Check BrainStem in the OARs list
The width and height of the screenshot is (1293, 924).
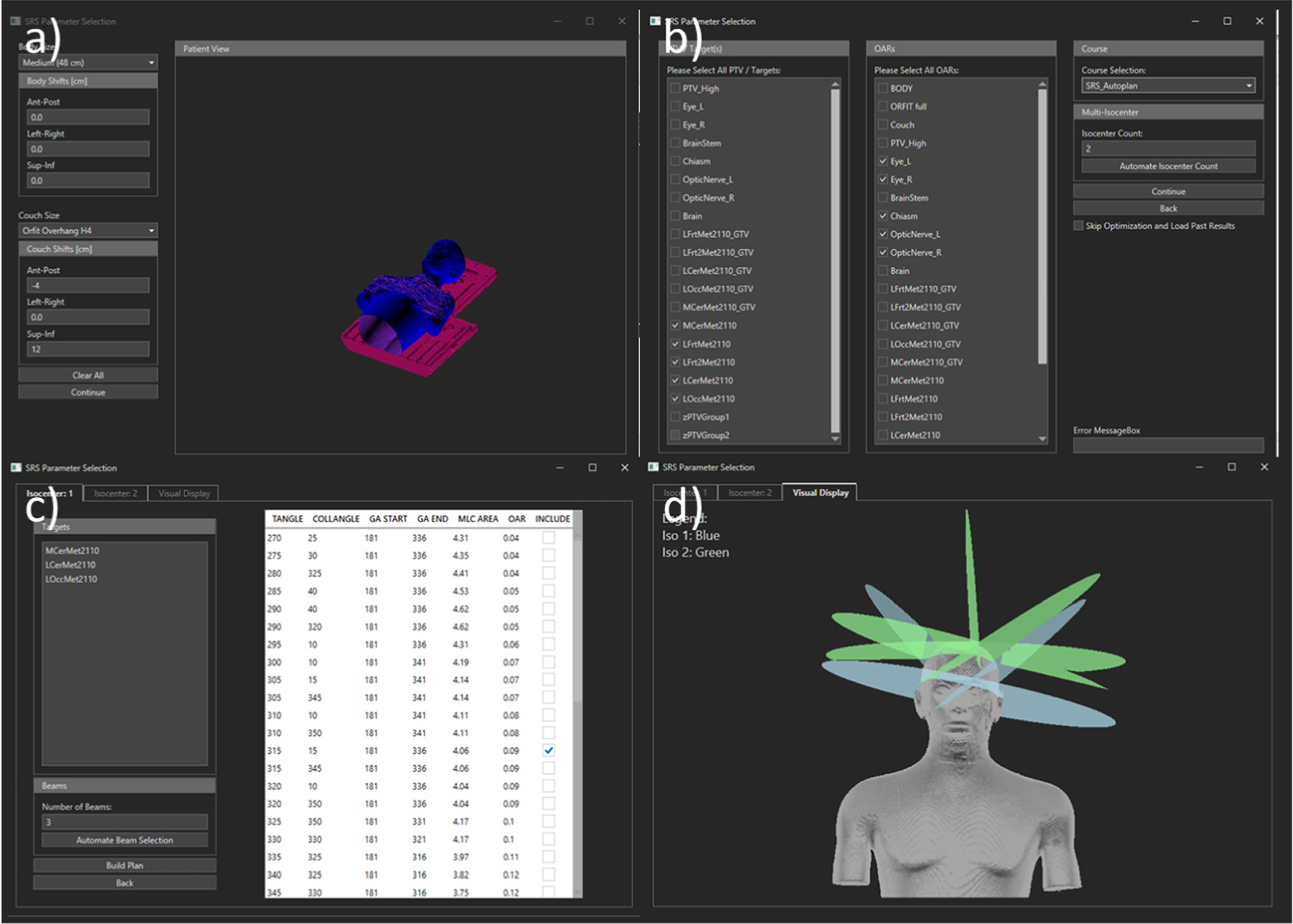882,198
